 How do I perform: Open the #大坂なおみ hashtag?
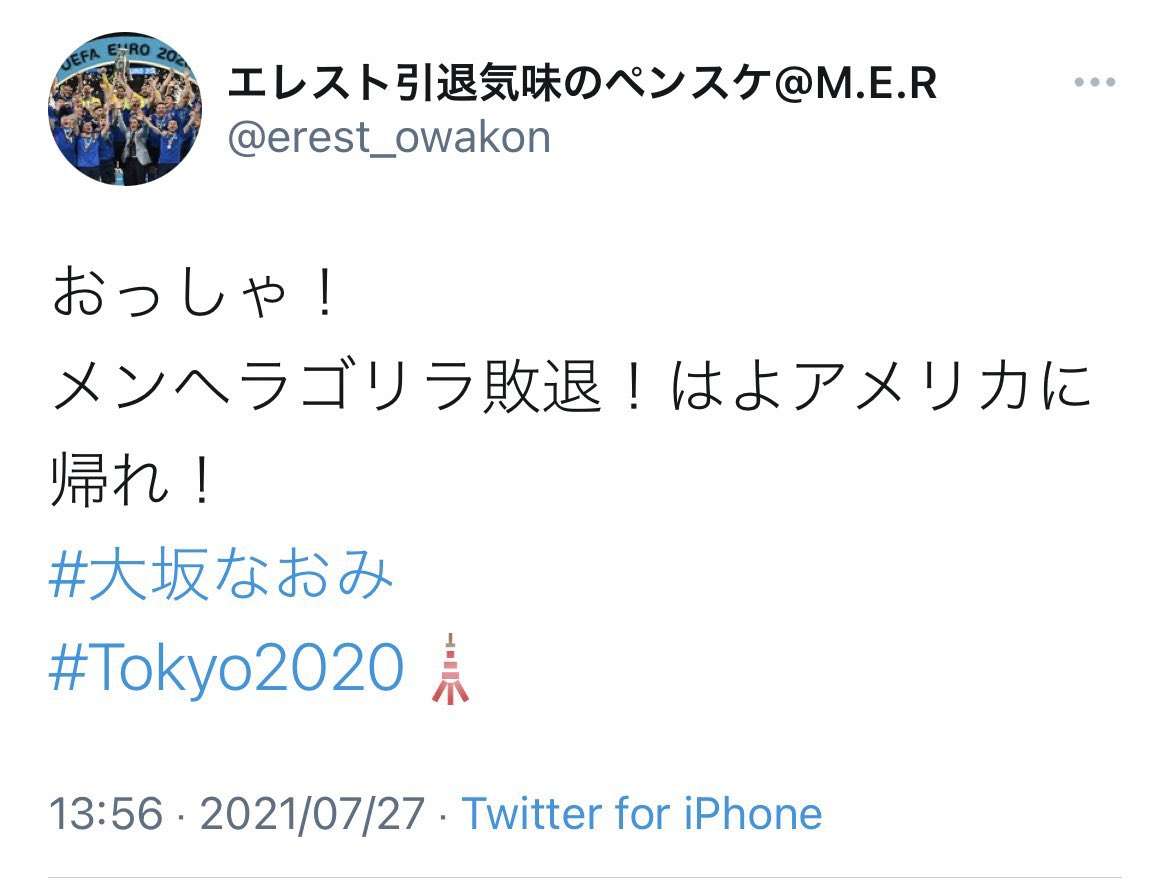[x=221, y=574]
